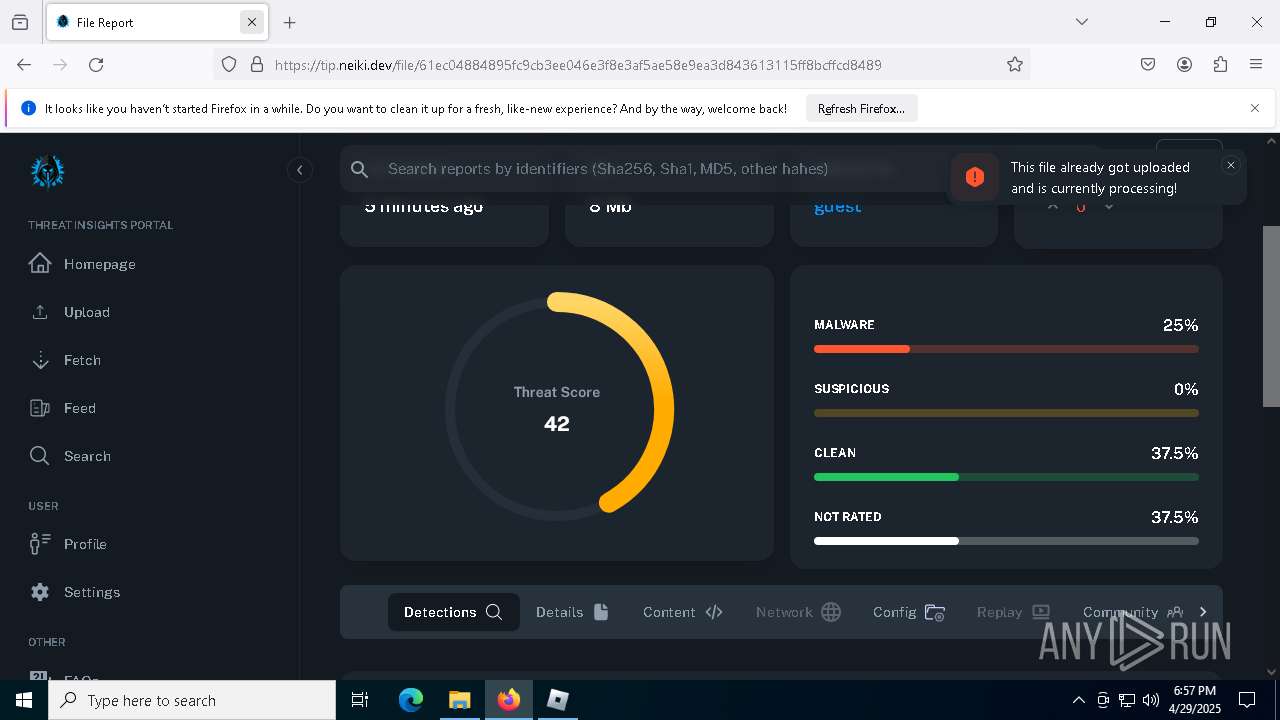Screen dimensions: 1280x720
Task: Click the Refresh Firefox button
Action: coord(861,108)
